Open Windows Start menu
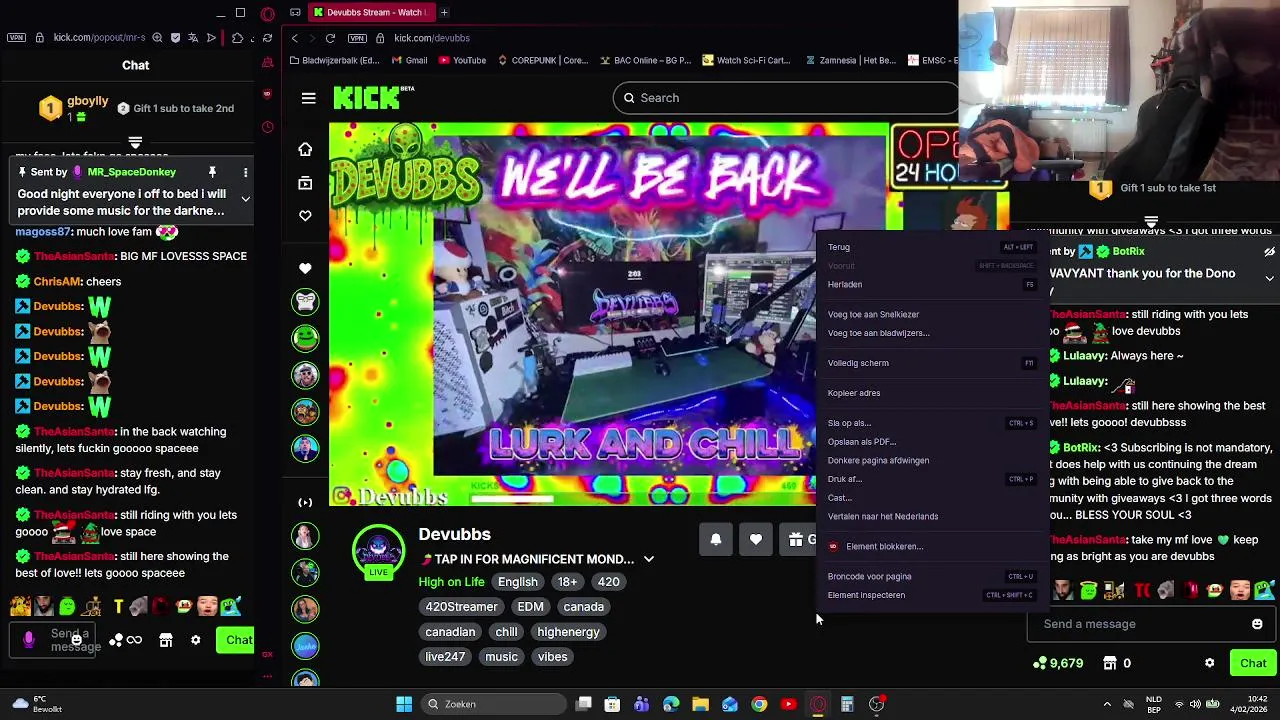1280x720 pixels. [x=404, y=704]
